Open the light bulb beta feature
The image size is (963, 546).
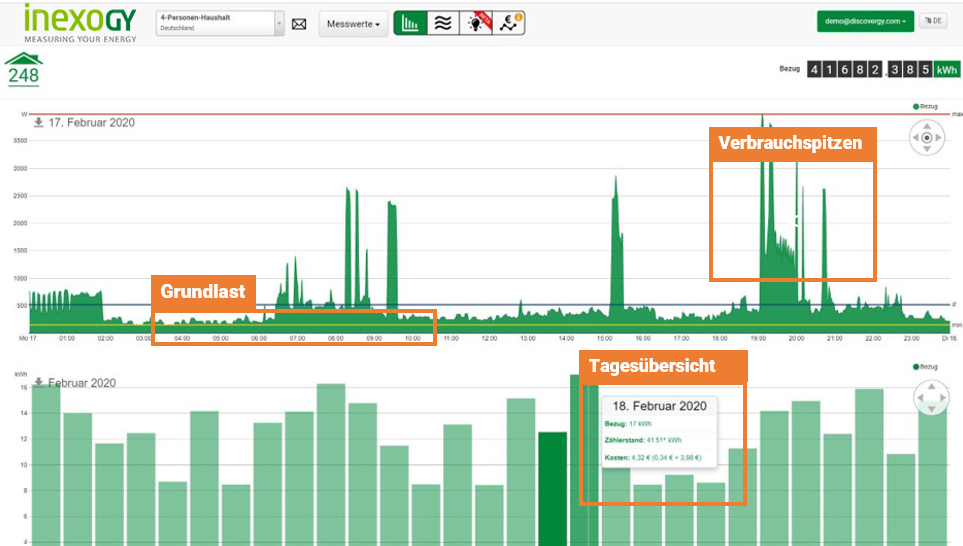tap(475, 23)
